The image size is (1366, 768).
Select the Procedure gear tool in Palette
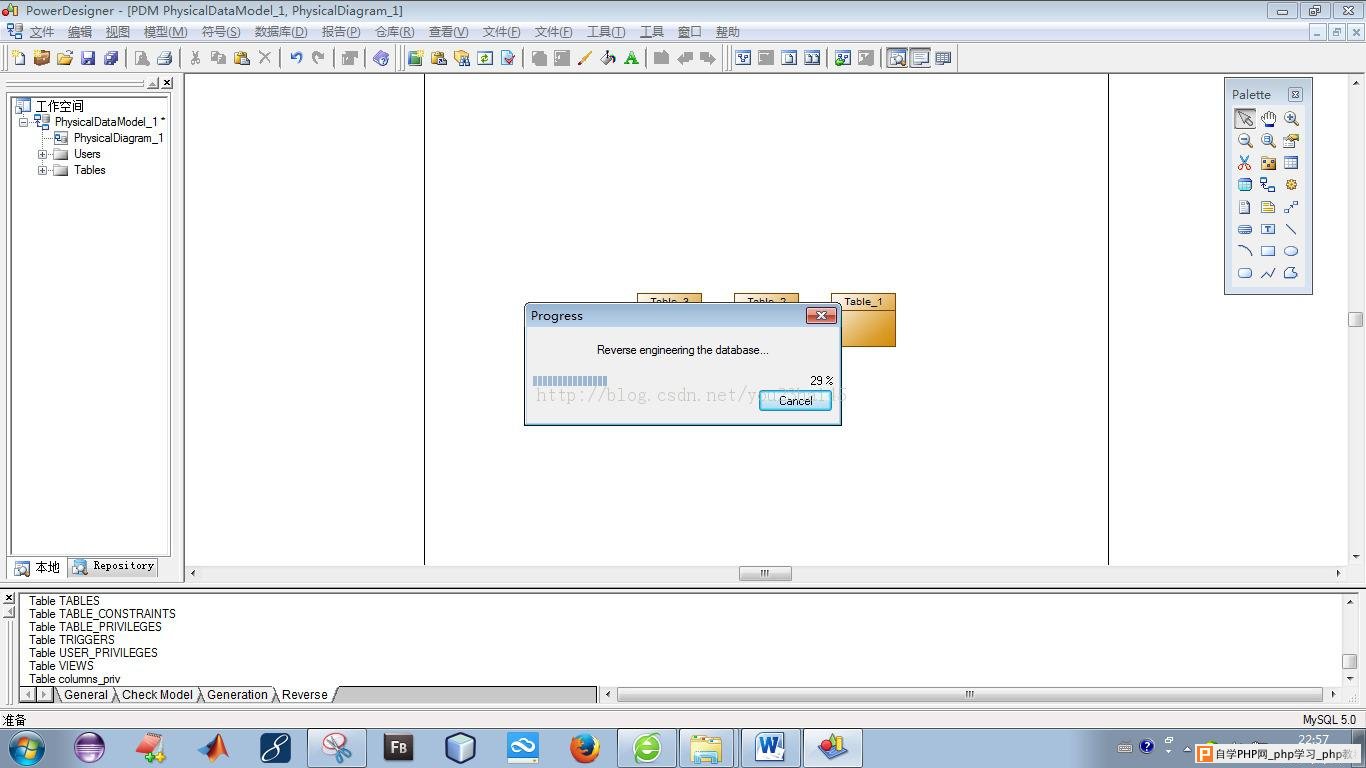(1291, 185)
